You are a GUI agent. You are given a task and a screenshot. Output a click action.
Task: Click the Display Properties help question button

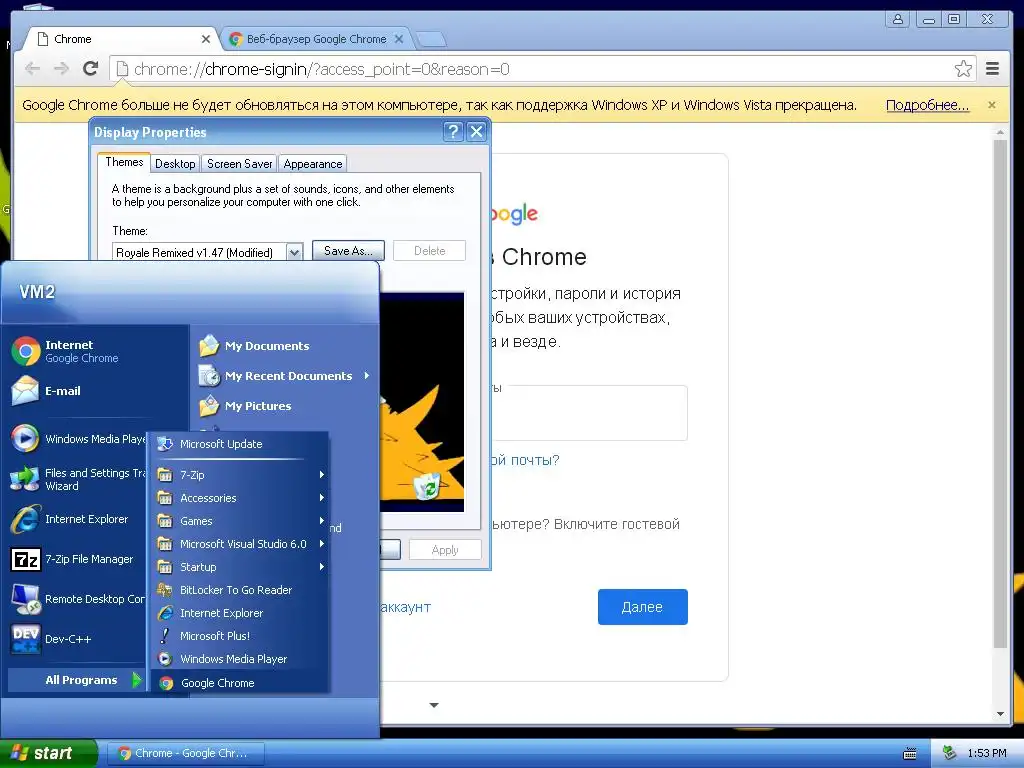pyautogui.click(x=453, y=132)
